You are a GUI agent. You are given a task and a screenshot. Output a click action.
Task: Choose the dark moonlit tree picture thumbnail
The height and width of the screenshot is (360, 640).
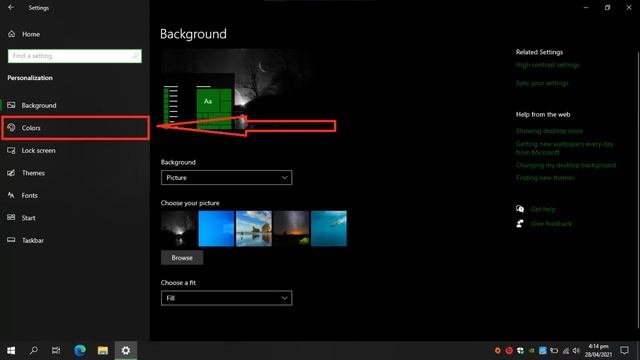[x=179, y=229]
